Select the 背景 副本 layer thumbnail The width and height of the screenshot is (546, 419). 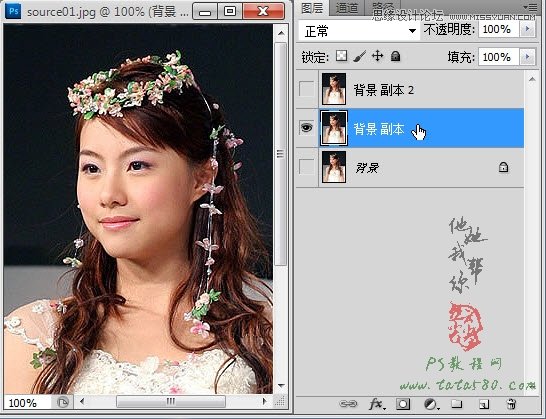click(x=334, y=128)
